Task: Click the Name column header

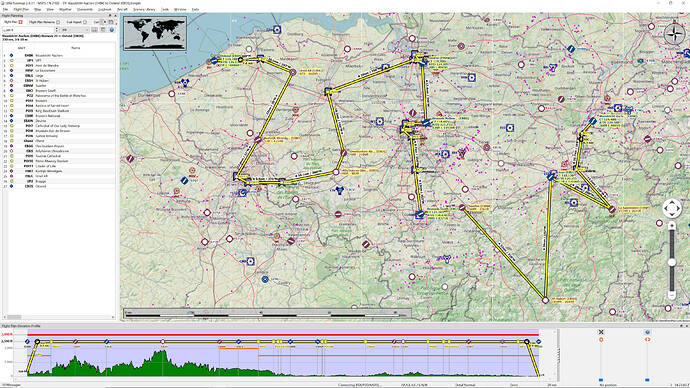Action: (75, 48)
